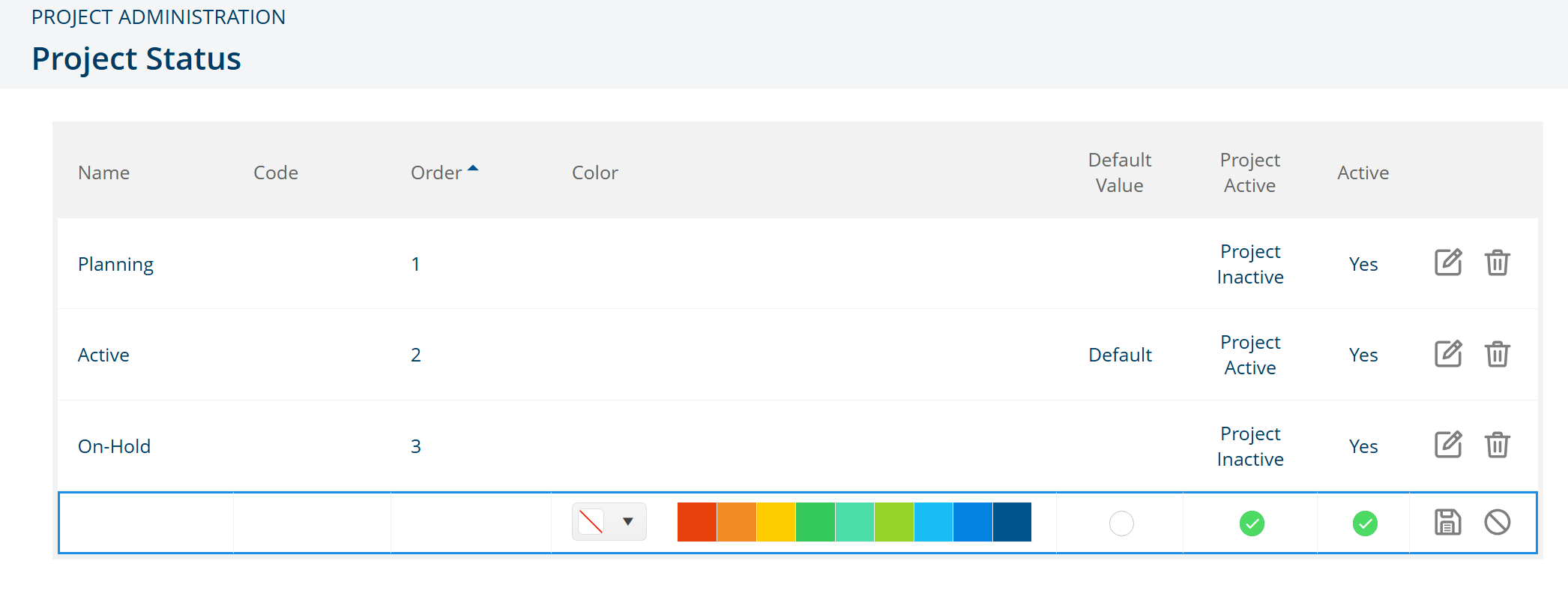Click the Color column header

(x=594, y=172)
